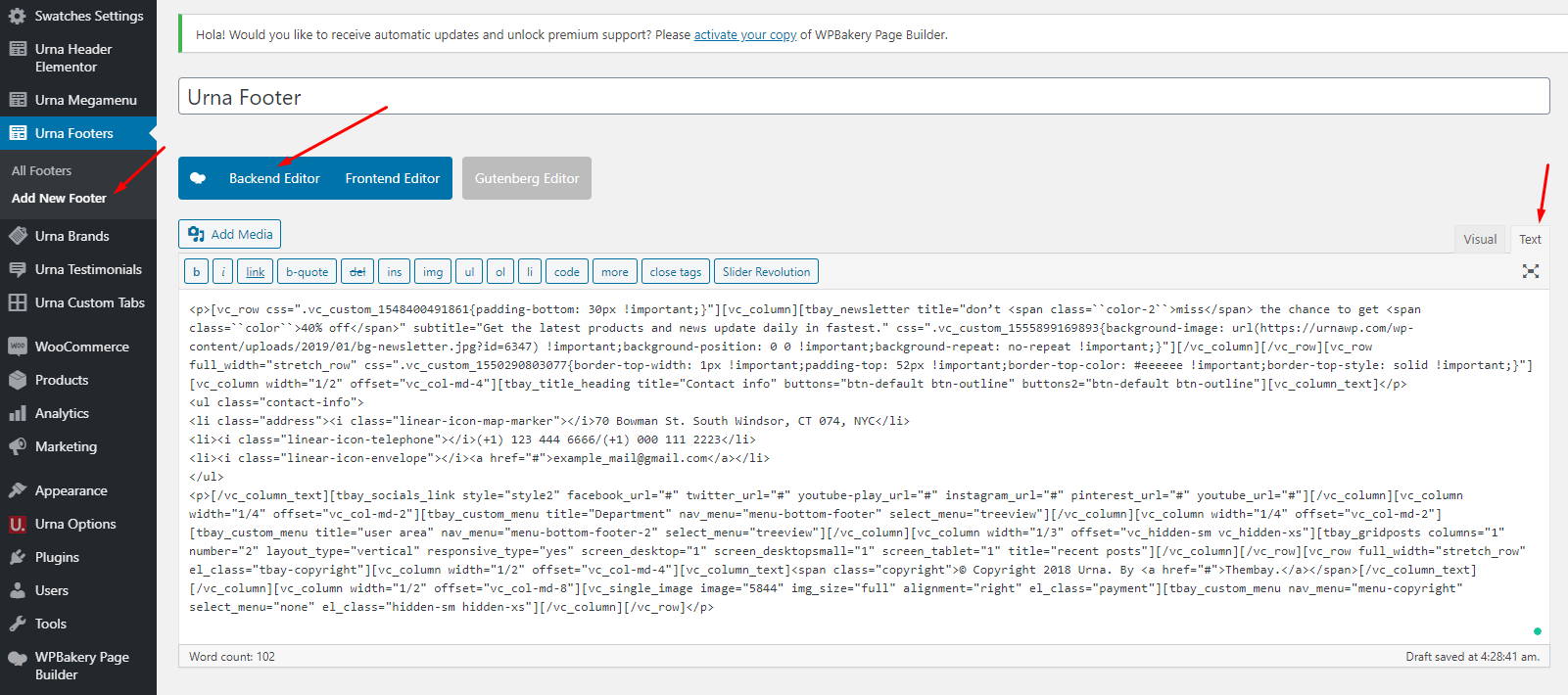Viewport: 1568px width, 695px height.
Task: Click the Word count: 102 status text
Action: click(232, 657)
